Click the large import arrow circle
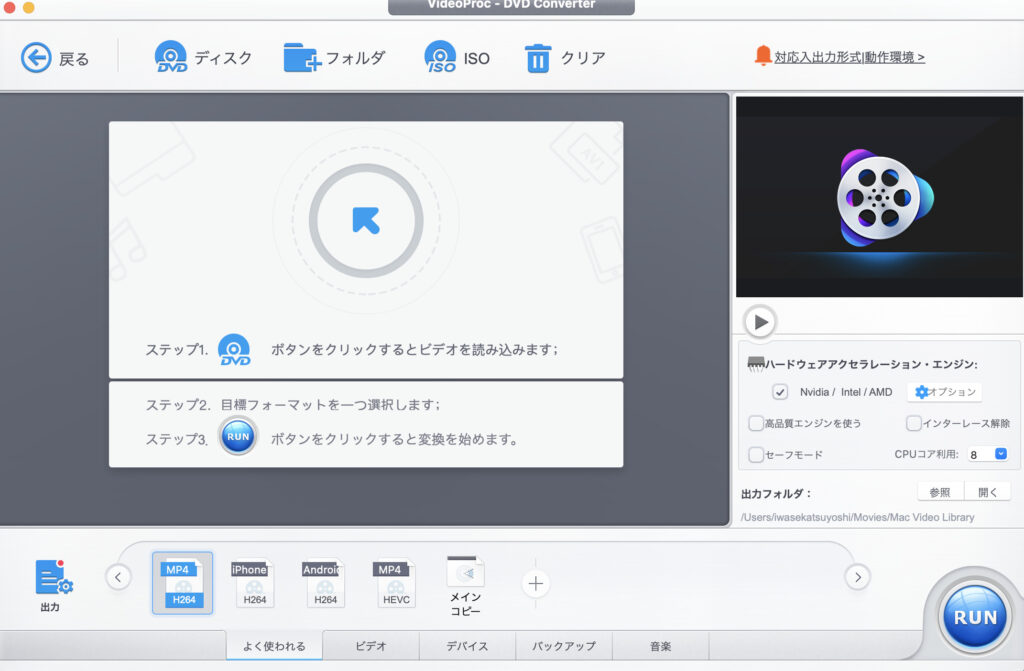The height and width of the screenshot is (671, 1024). (366, 221)
